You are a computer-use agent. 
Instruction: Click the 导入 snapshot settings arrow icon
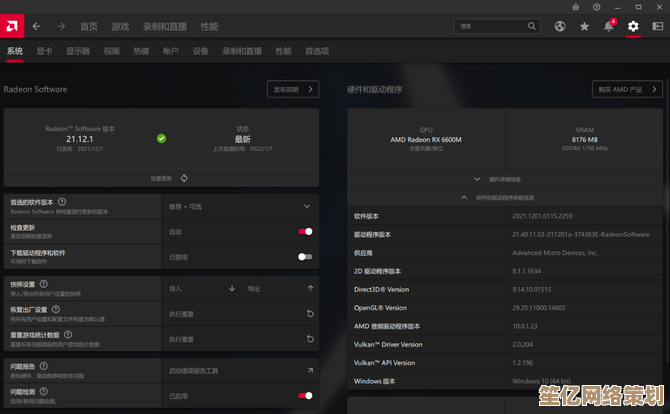(x=232, y=288)
